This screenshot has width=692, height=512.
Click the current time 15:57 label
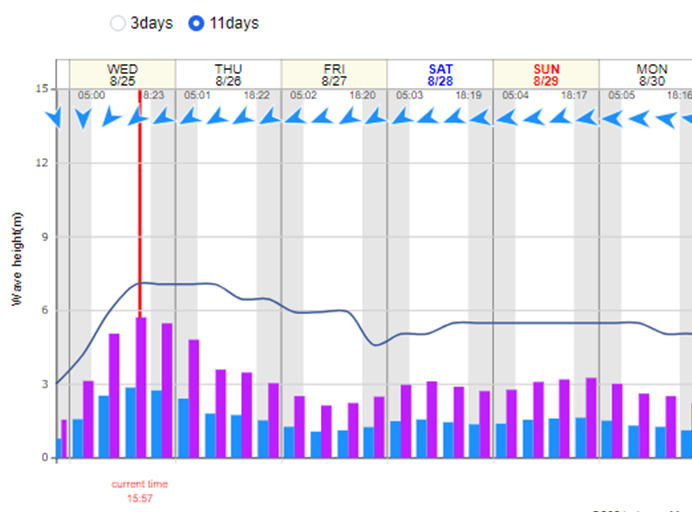139,490
